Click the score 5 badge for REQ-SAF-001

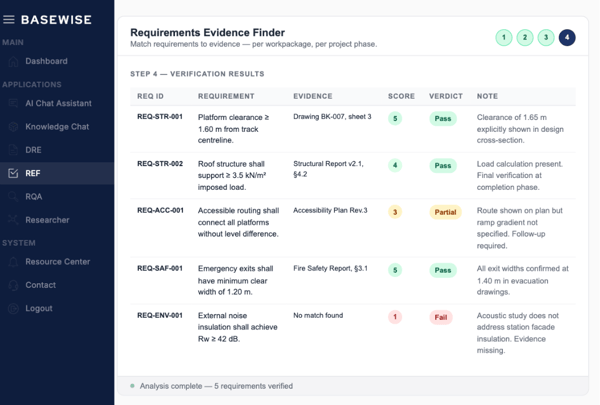click(x=395, y=270)
